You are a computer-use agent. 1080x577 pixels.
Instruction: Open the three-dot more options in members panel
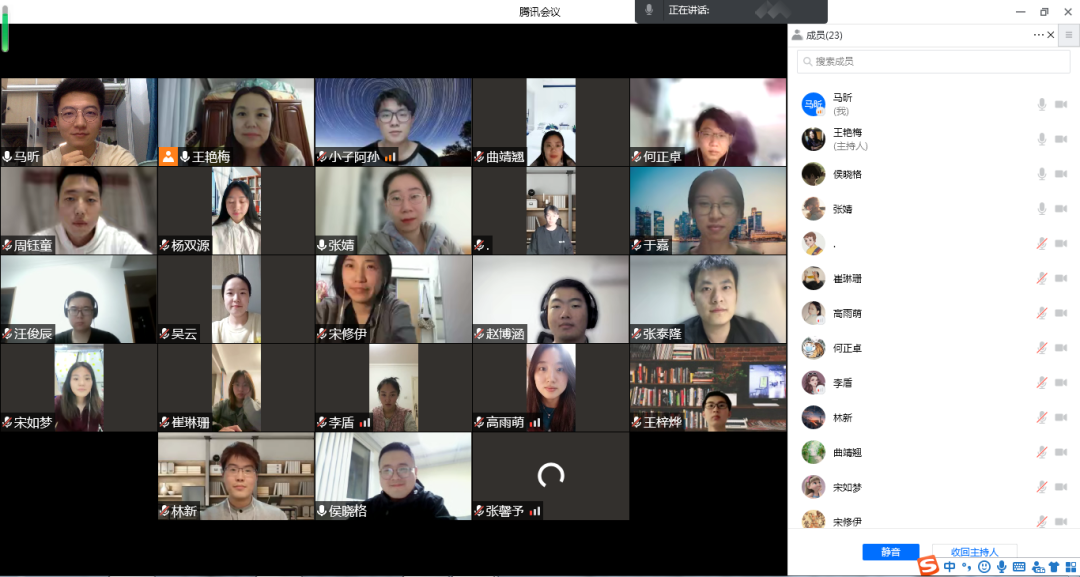[1038, 35]
